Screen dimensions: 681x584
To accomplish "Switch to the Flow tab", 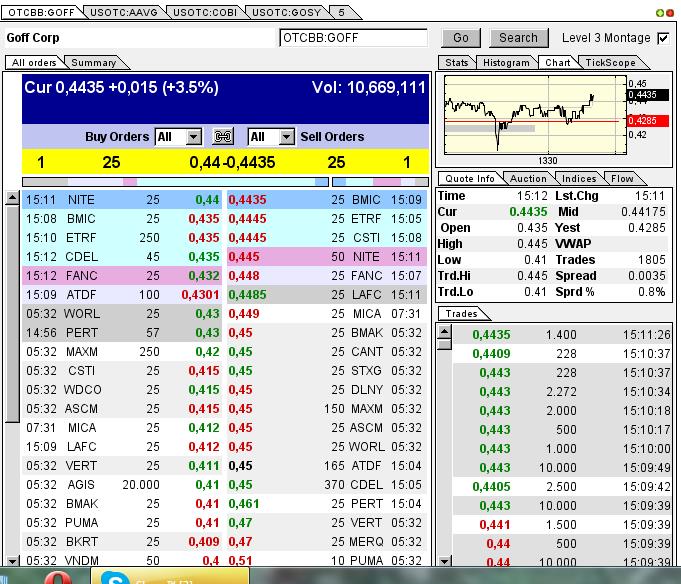I will tap(622, 178).
